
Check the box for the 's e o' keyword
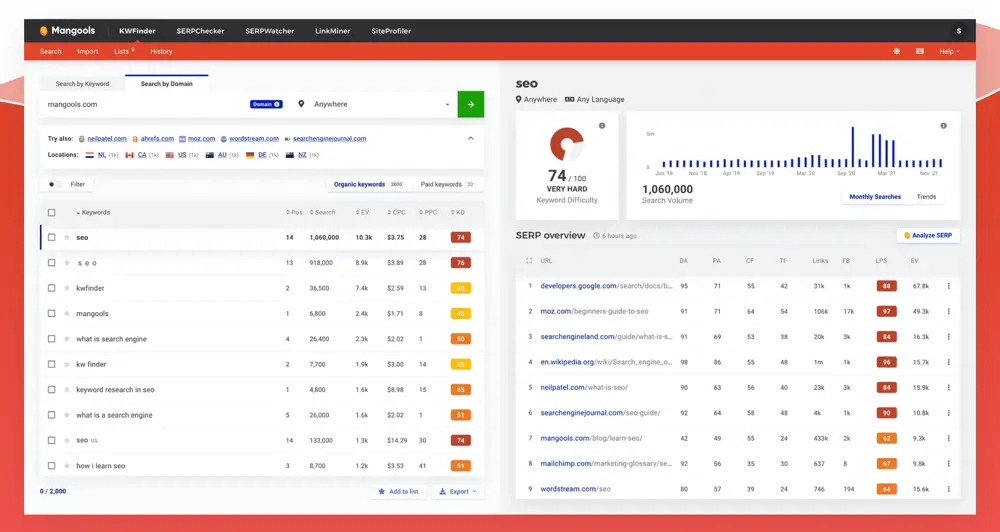coord(52,263)
